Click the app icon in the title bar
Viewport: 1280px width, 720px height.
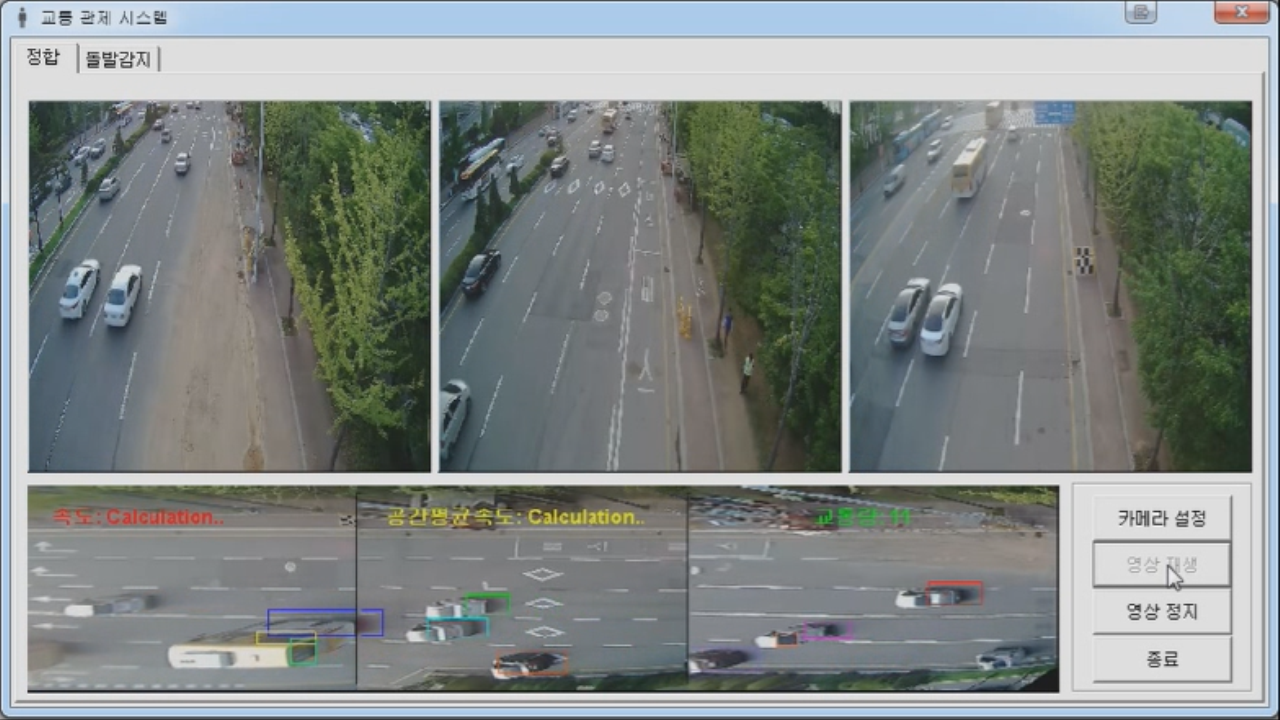pos(21,17)
